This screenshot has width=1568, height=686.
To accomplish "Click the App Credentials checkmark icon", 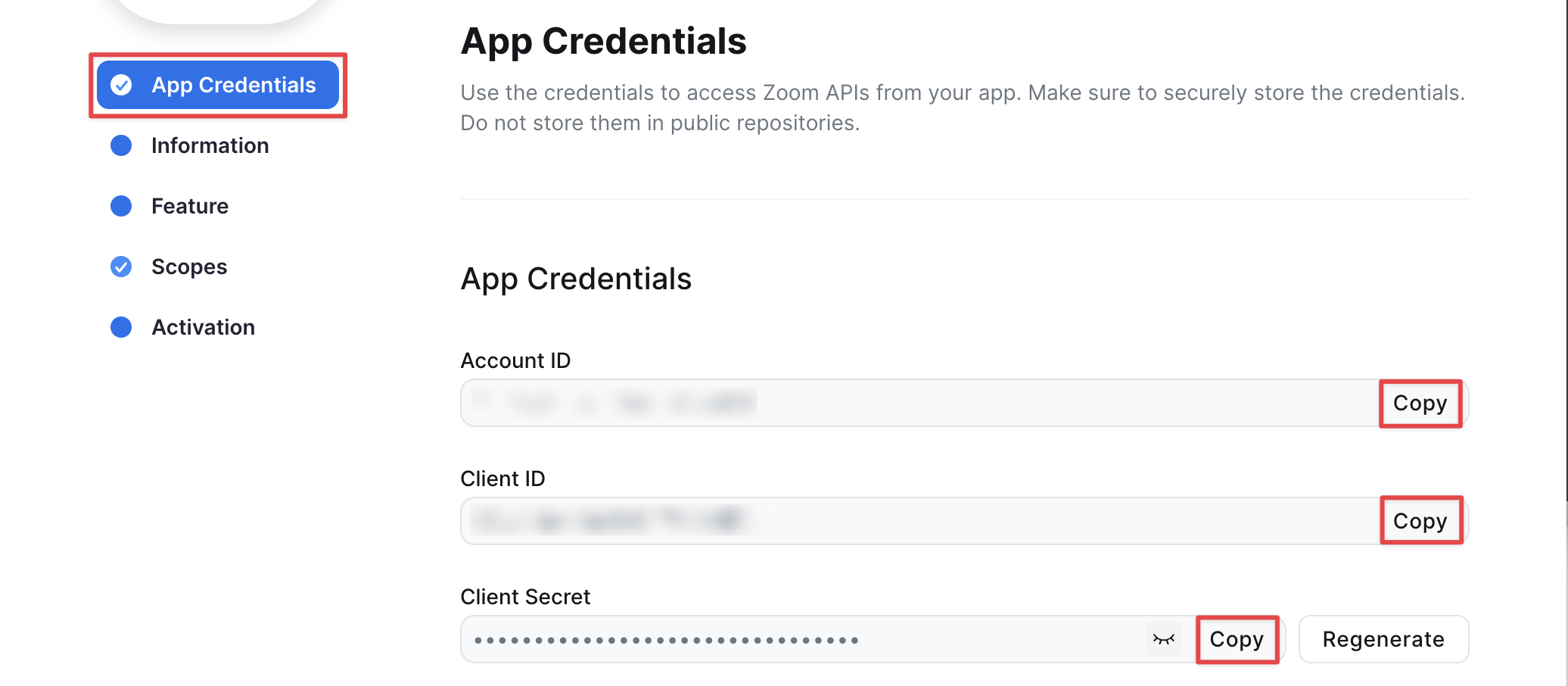I will click(121, 85).
